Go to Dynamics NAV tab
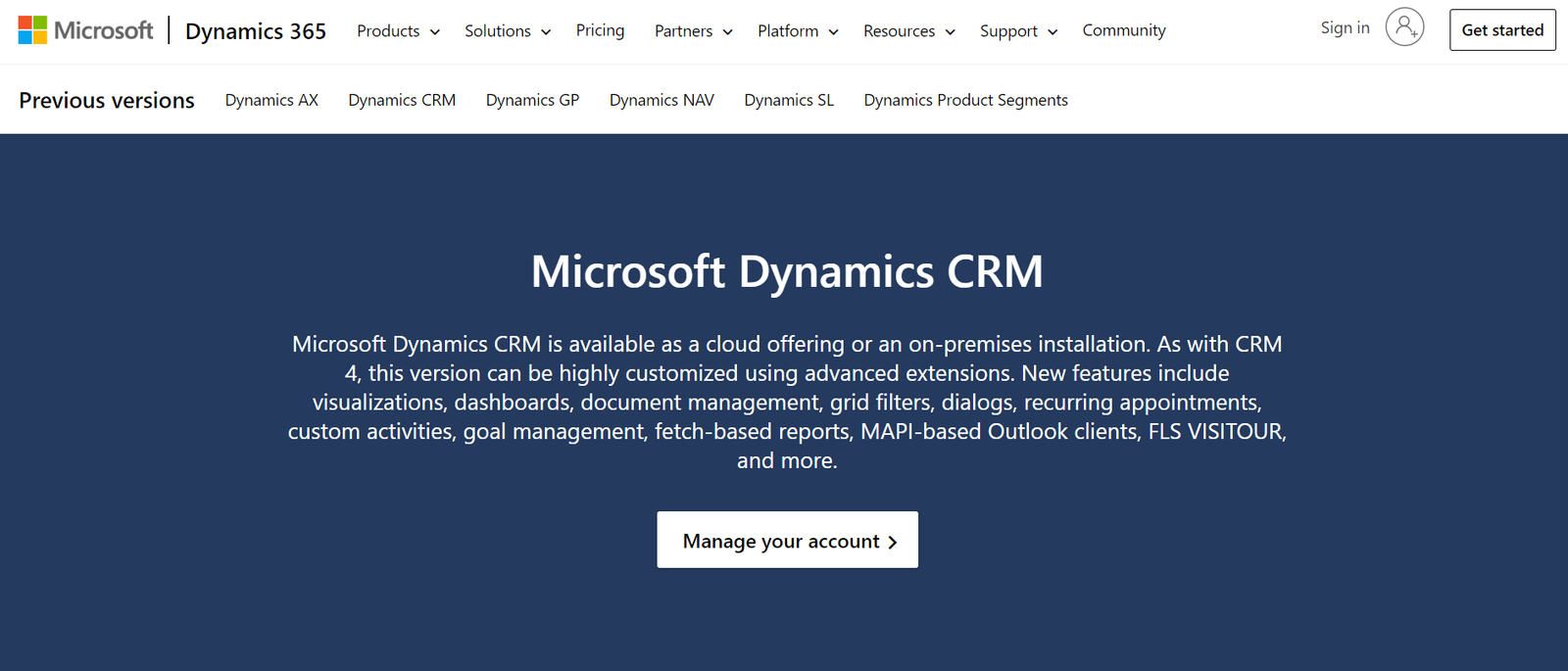This screenshot has width=1568, height=671. pos(661,100)
